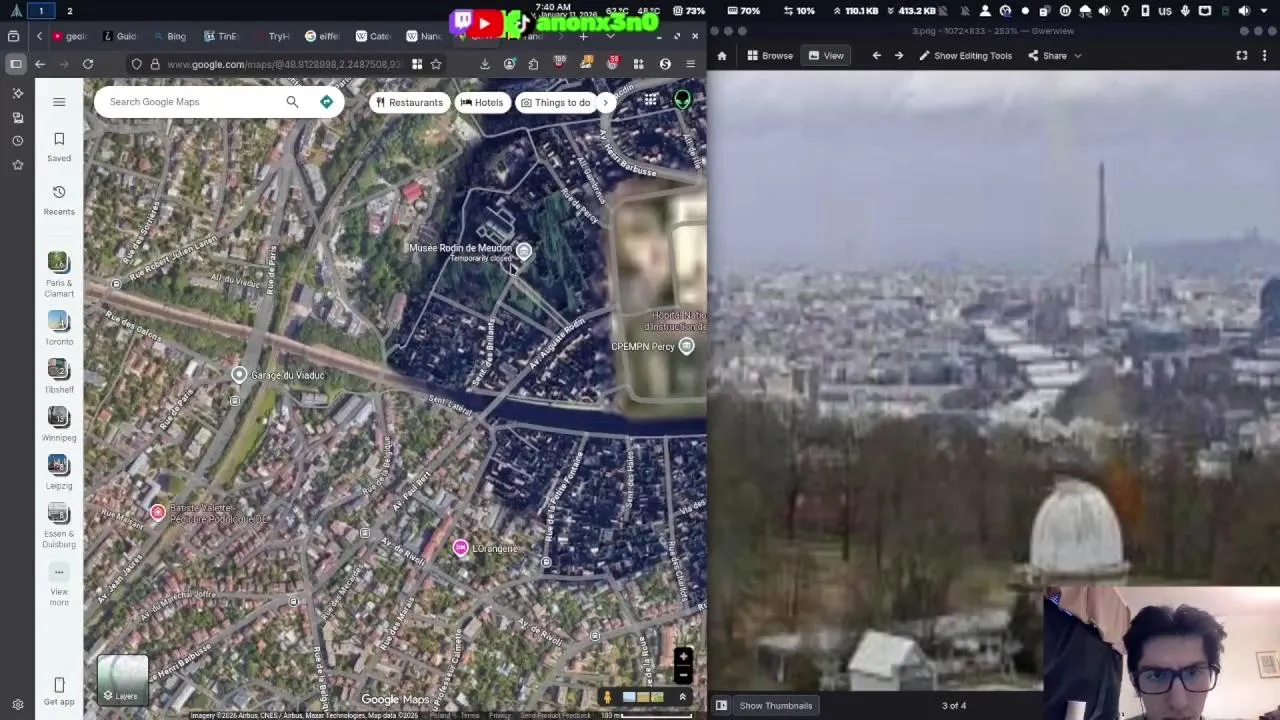The width and height of the screenshot is (1280, 720).
Task: Open Saved places in sidebar
Action: pyautogui.click(x=59, y=147)
